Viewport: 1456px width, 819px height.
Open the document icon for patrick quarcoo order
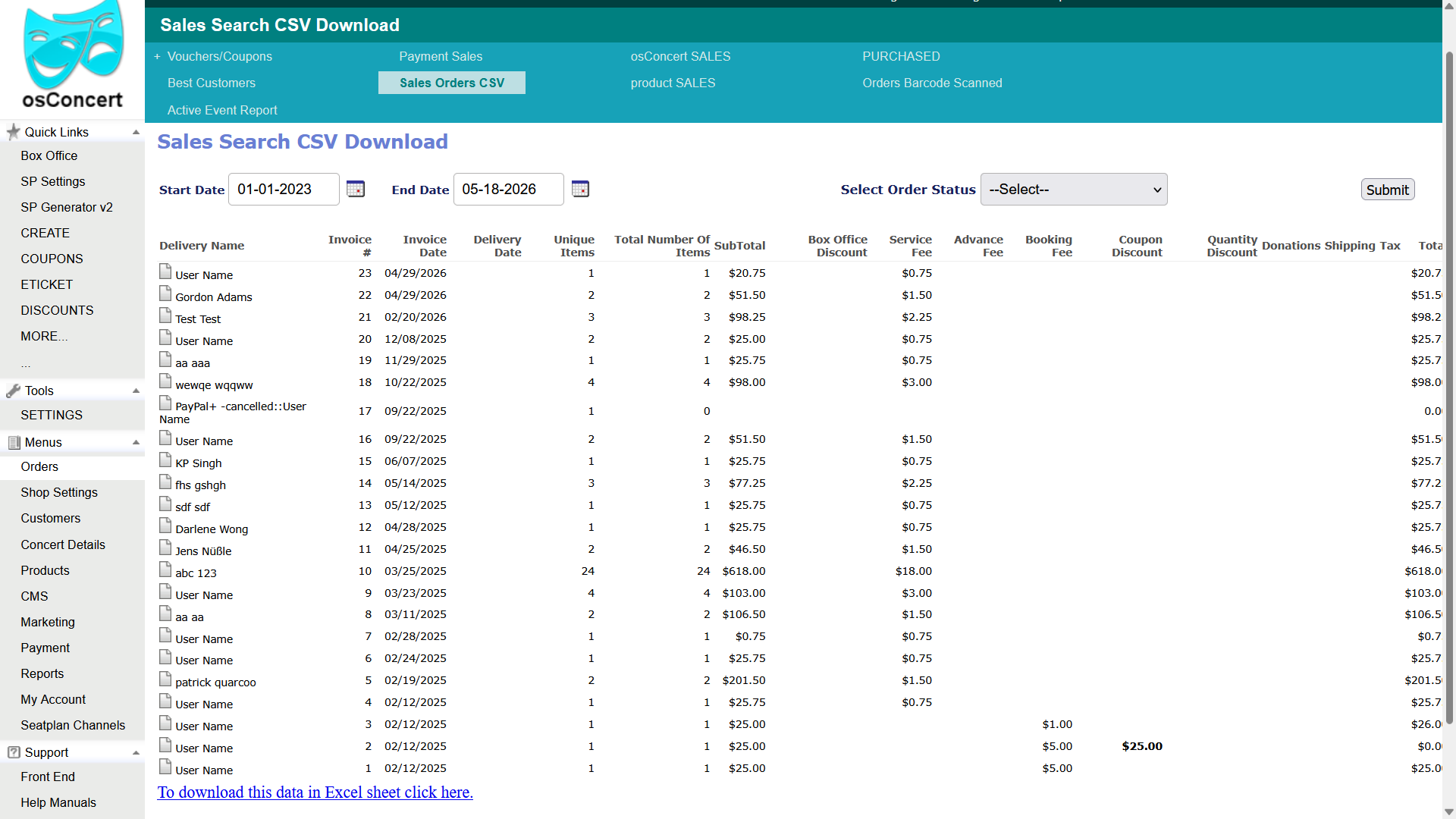click(x=165, y=679)
